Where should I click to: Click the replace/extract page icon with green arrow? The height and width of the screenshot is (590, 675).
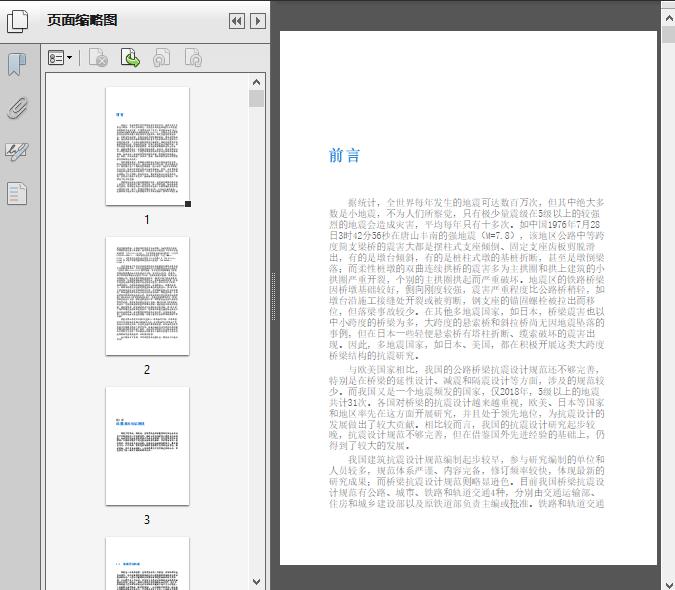(130, 59)
